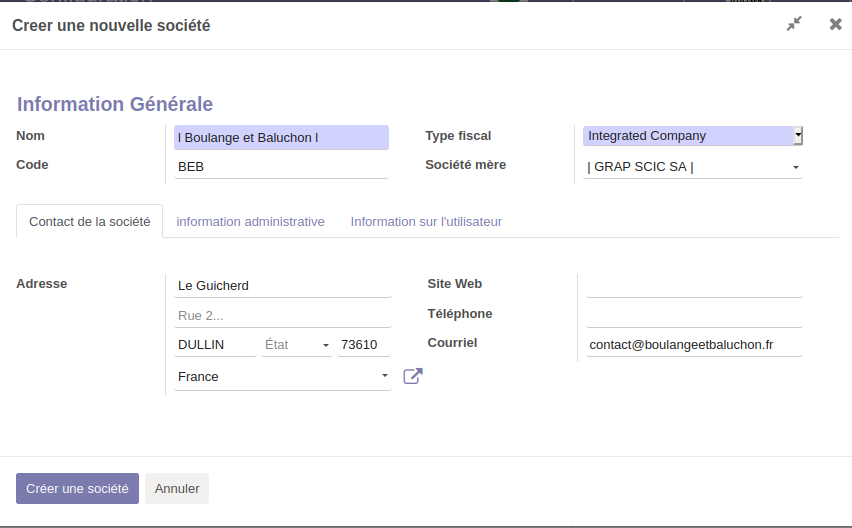The image size is (852, 528).
Task: Focus the Code field containing BEB
Action: [281, 167]
